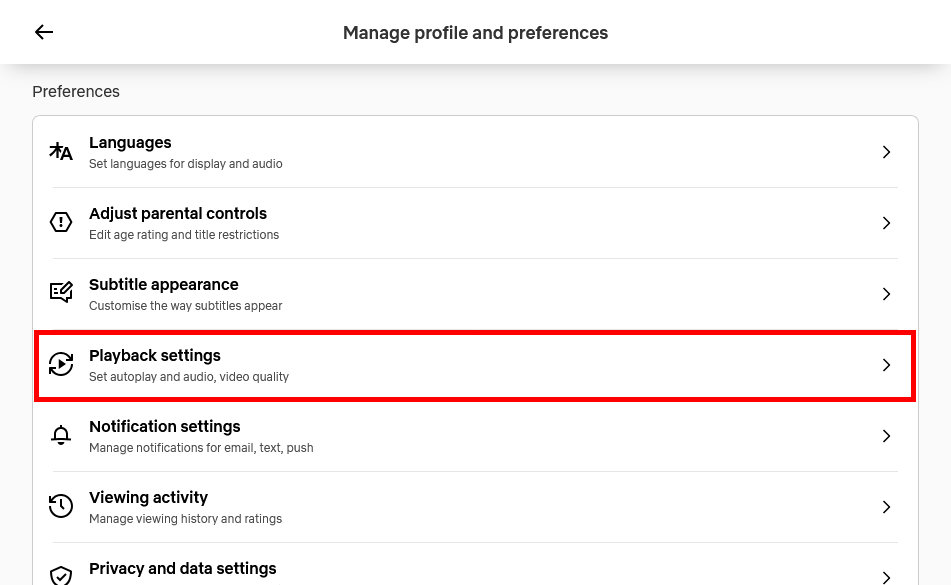Click the Notification settings bell icon

pyautogui.click(x=61, y=435)
